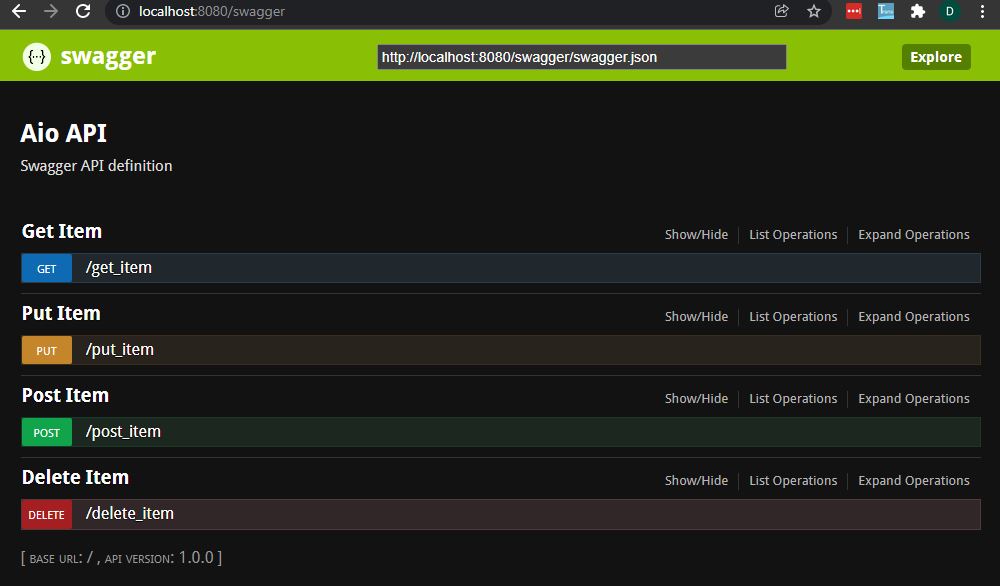Expand Operations for Put Item
The width and height of the screenshot is (1000, 586).
click(x=913, y=316)
